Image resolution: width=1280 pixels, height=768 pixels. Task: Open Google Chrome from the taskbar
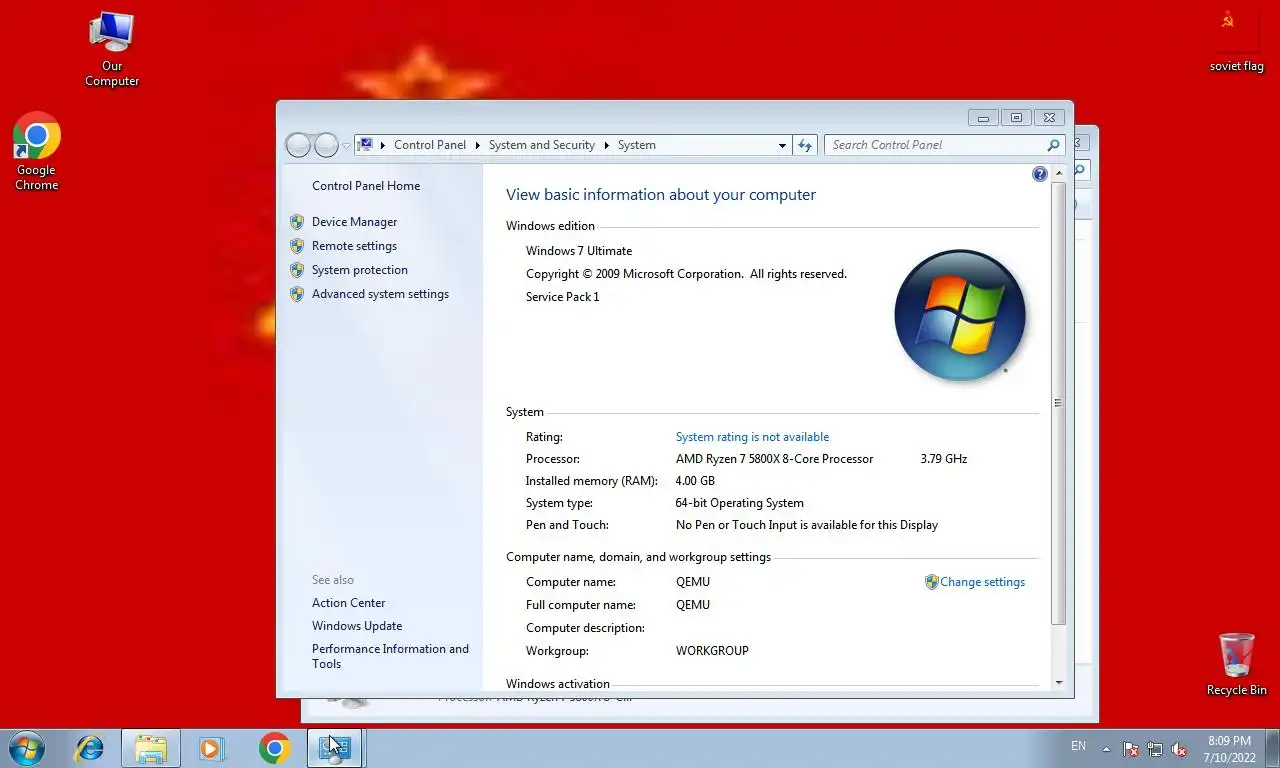tap(274, 748)
